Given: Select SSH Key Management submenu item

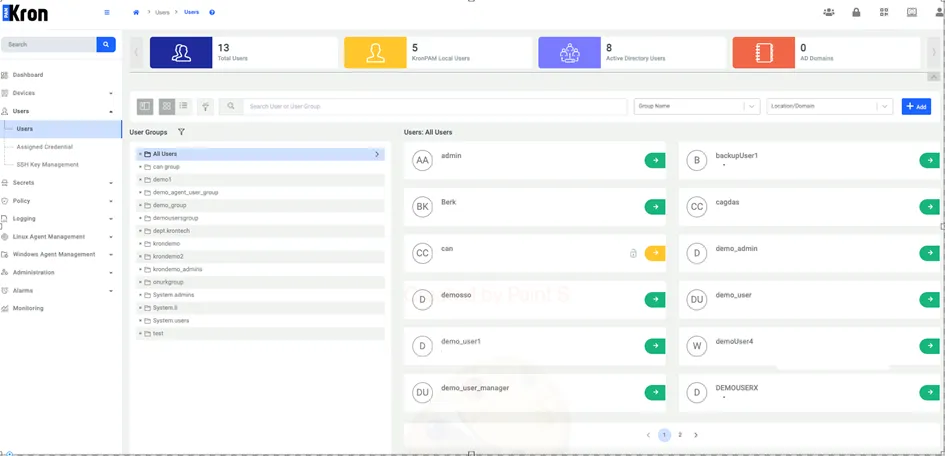Looking at the screenshot, I should (47, 164).
